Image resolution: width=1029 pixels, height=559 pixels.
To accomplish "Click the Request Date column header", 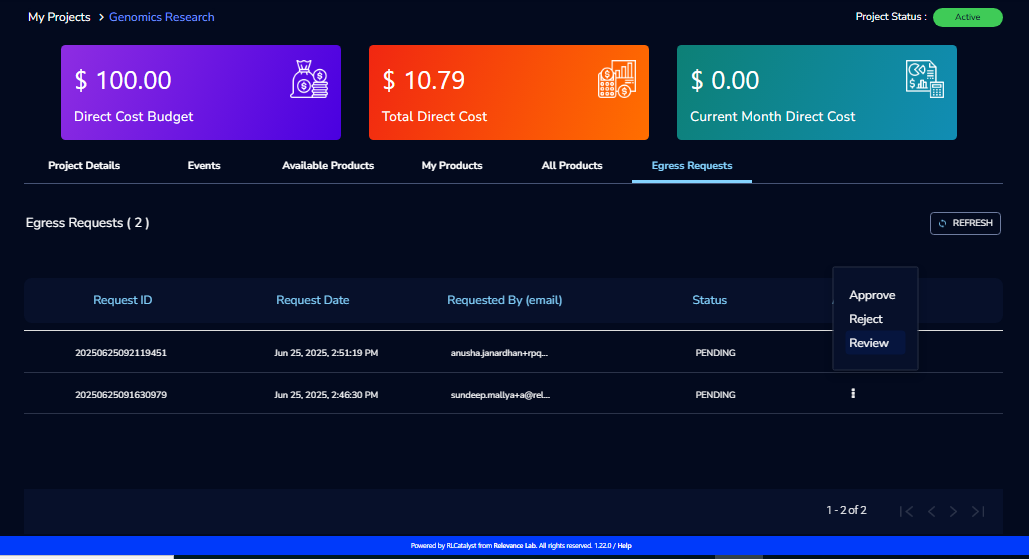I will (x=312, y=300).
